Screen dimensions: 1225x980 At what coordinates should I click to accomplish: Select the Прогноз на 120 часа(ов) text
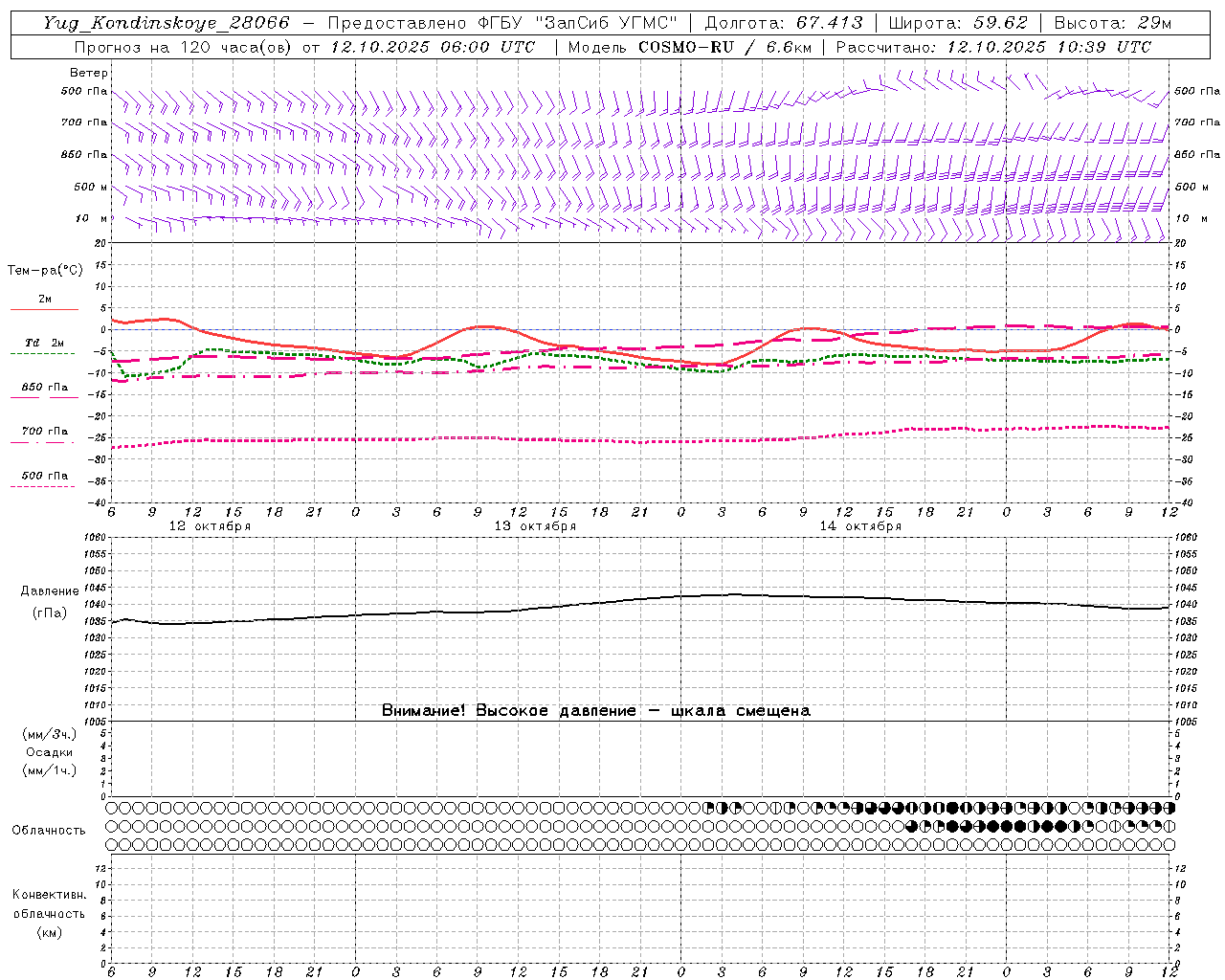coord(184,47)
